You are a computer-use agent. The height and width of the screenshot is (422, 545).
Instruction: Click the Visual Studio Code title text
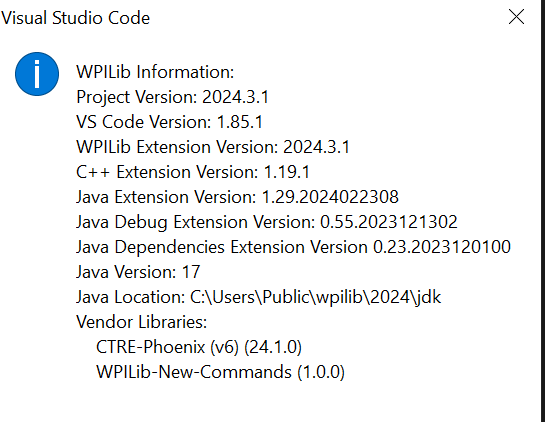[x=75, y=18]
